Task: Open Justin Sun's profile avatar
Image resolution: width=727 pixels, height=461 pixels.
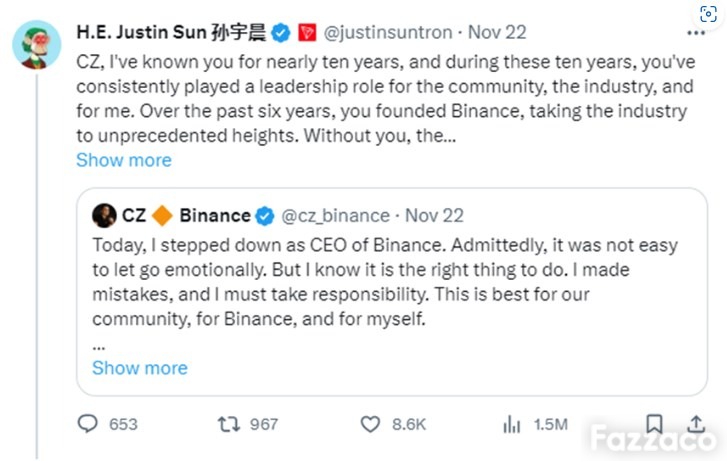Action: pos(37,45)
